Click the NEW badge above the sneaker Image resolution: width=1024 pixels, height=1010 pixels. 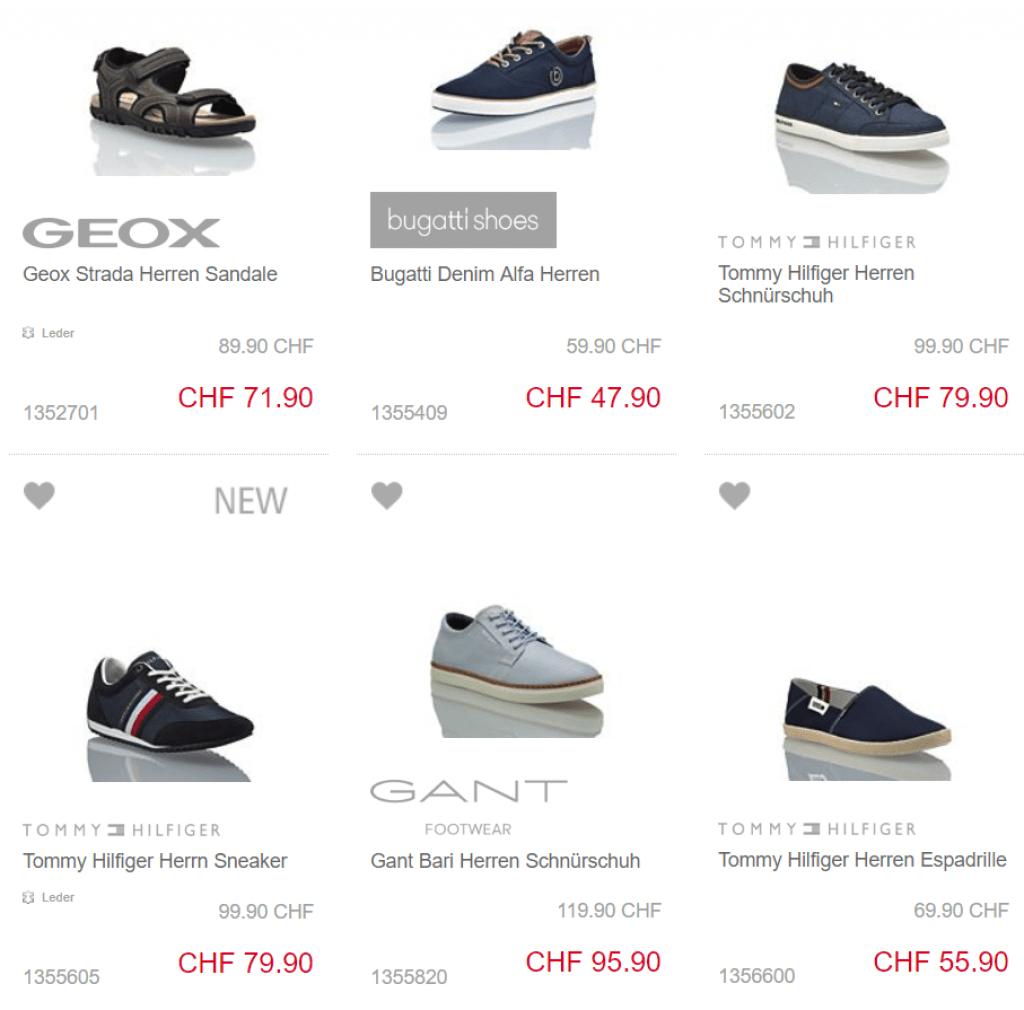251,501
